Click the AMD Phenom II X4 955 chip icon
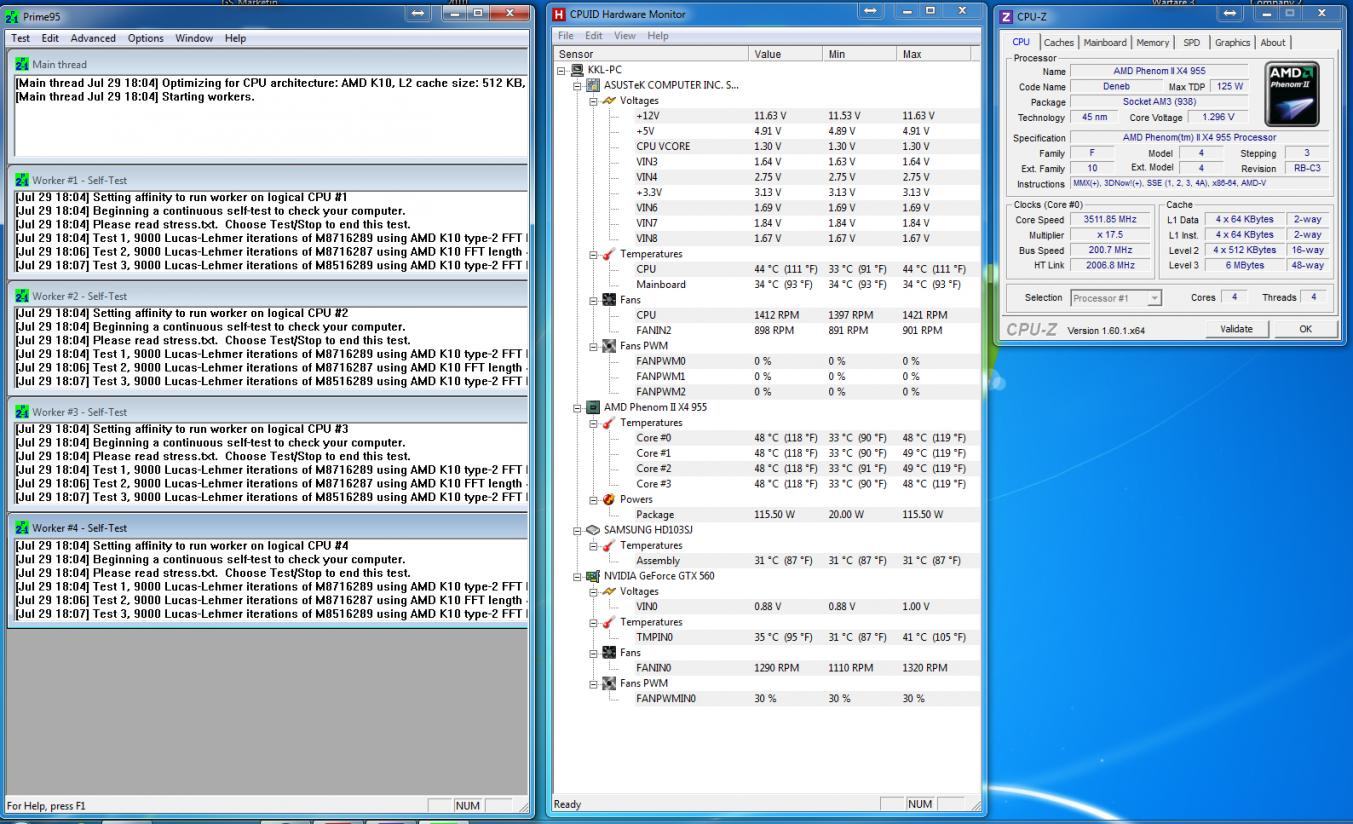Viewport: 1353px width, 824px height. pyautogui.click(x=593, y=407)
